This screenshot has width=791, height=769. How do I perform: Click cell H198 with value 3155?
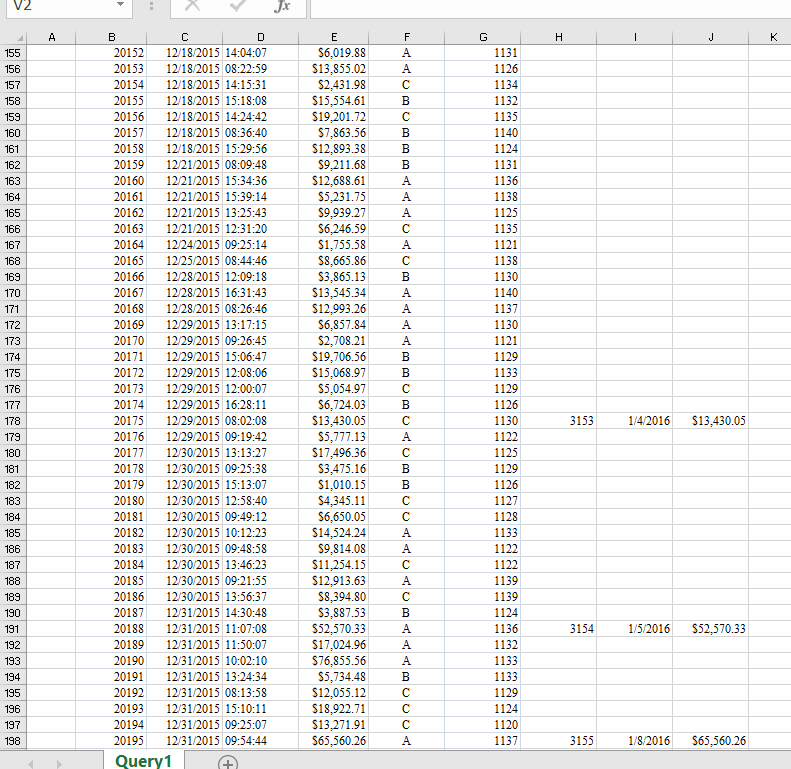[x=559, y=741]
